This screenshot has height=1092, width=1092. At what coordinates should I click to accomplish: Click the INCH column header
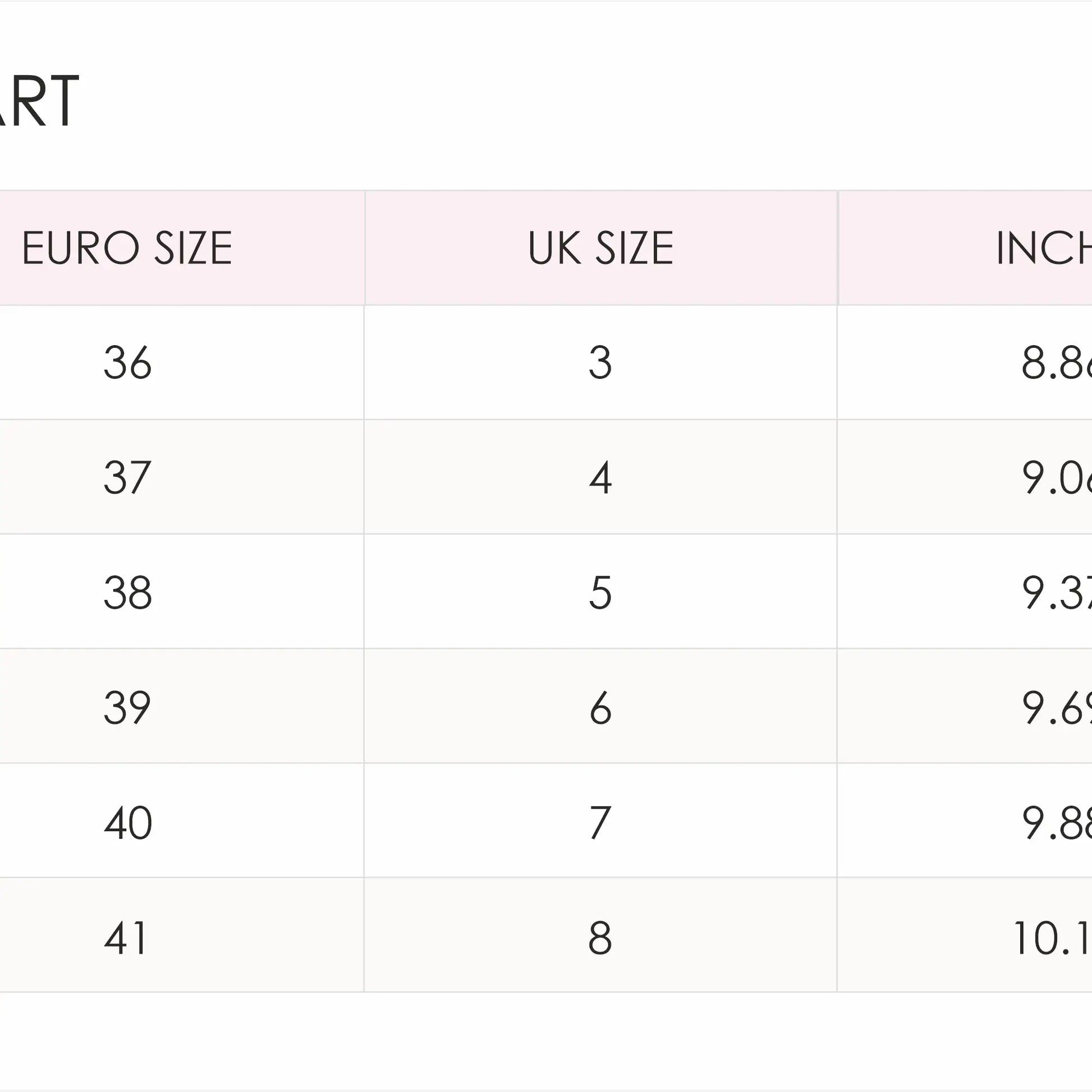pos(965,248)
